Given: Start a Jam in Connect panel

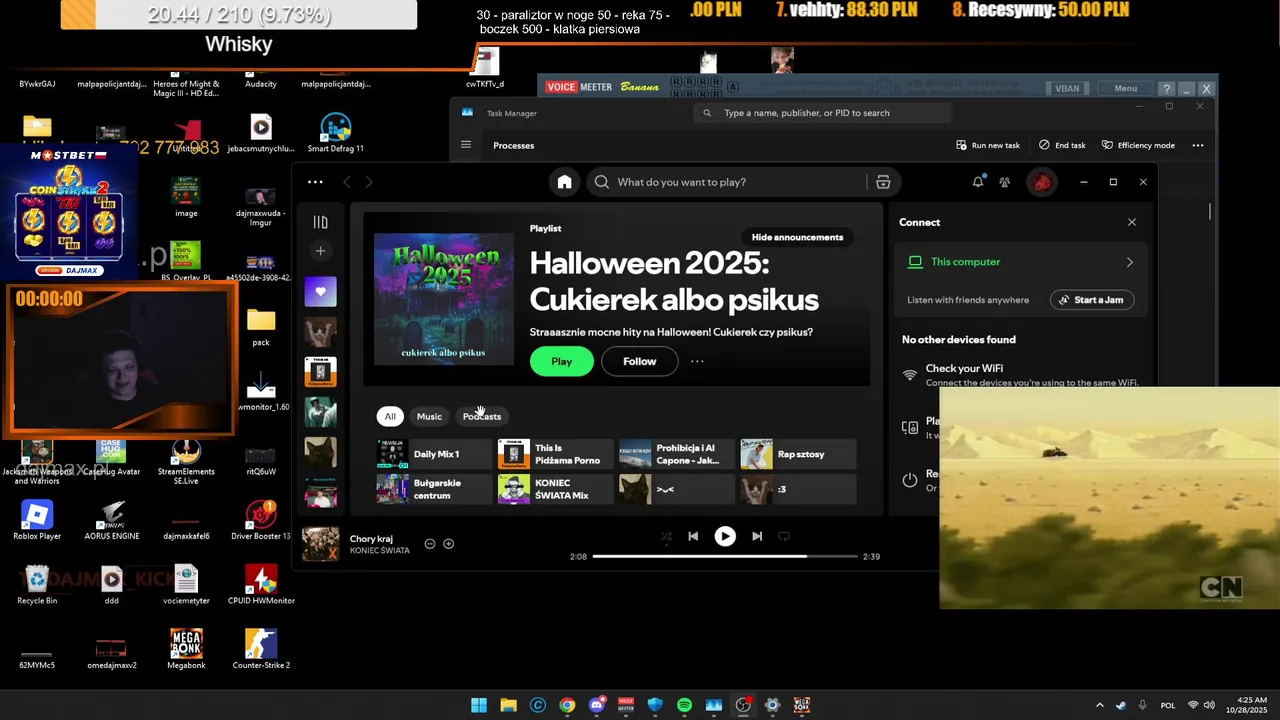Looking at the screenshot, I should [1092, 300].
